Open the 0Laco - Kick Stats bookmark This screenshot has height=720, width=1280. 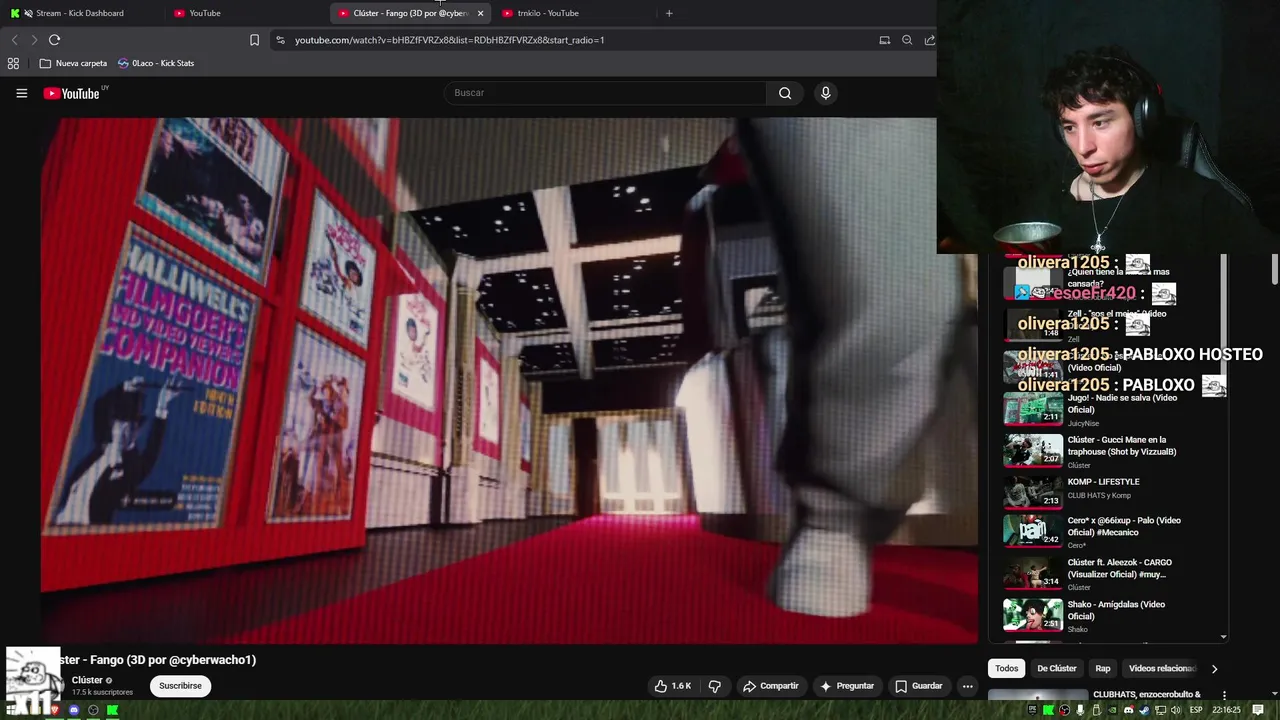point(156,63)
